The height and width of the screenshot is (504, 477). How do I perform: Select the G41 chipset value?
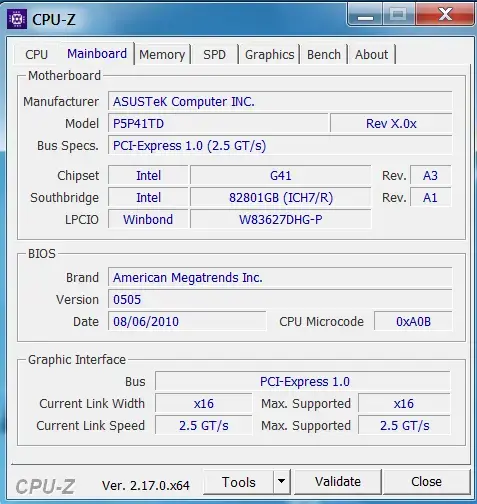coord(280,175)
